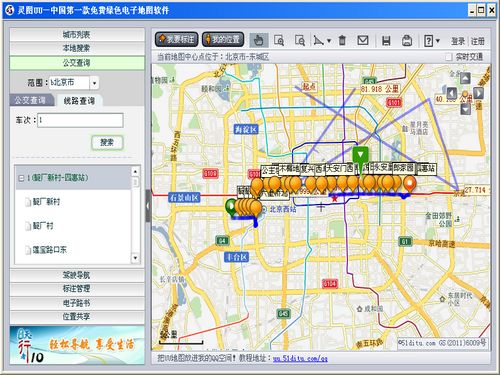Select the zoom-in magnifier tool
The image size is (500, 375).
coord(279,40)
